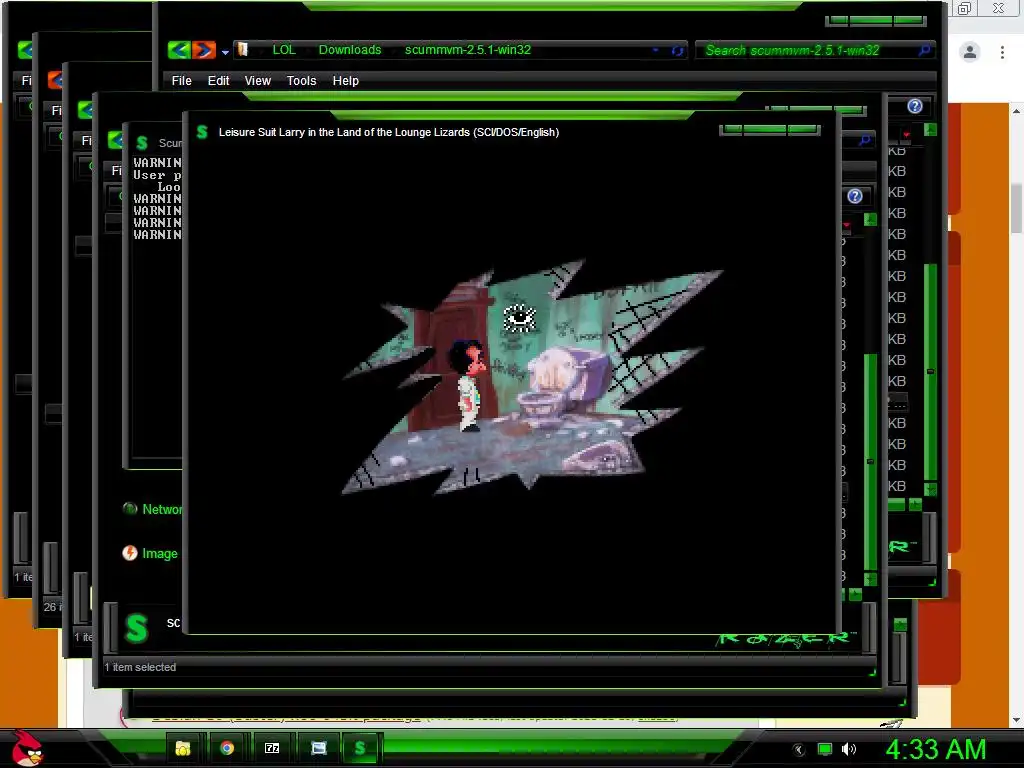Viewport: 1024px width, 768px height.
Task: Switch to ScummVM in the taskbar
Action: (x=360, y=748)
